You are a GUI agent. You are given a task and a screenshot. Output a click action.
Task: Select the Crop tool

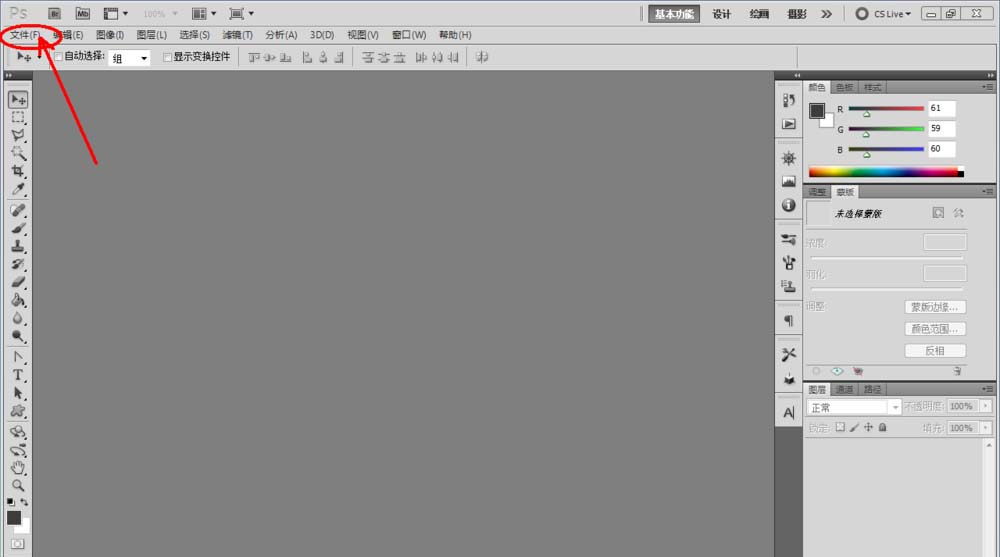click(x=18, y=171)
